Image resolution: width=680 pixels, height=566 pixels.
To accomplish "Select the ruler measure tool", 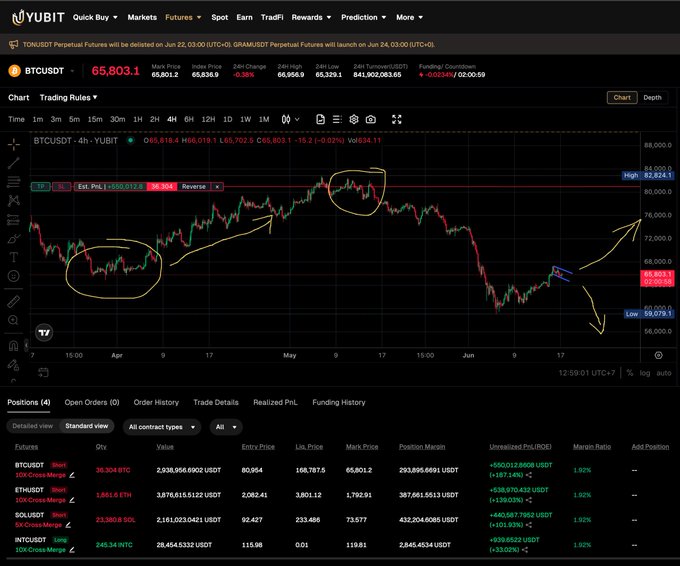I will click(14, 301).
